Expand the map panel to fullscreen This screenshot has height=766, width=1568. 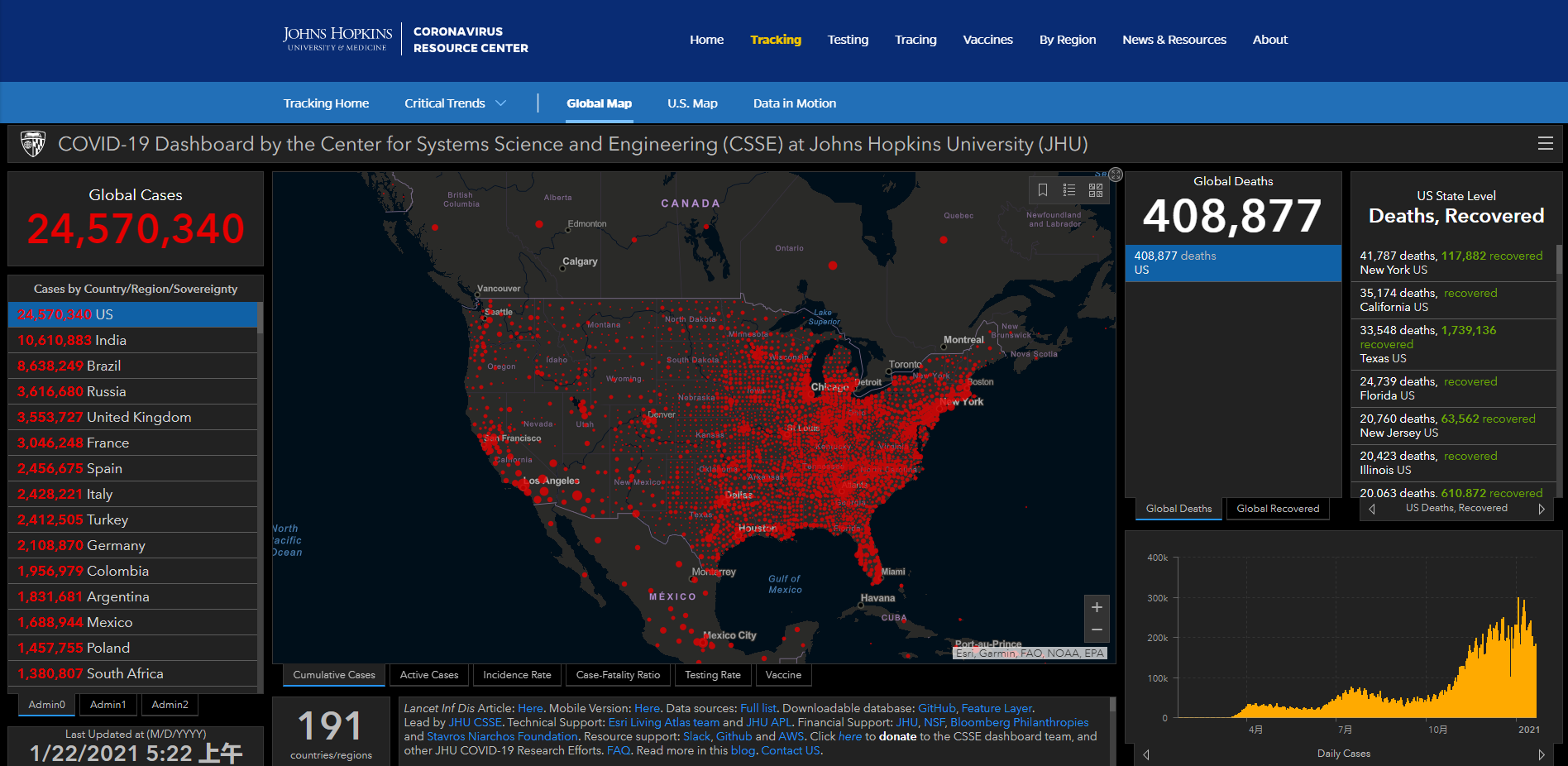pyautogui.click(x=1116, y=175)
